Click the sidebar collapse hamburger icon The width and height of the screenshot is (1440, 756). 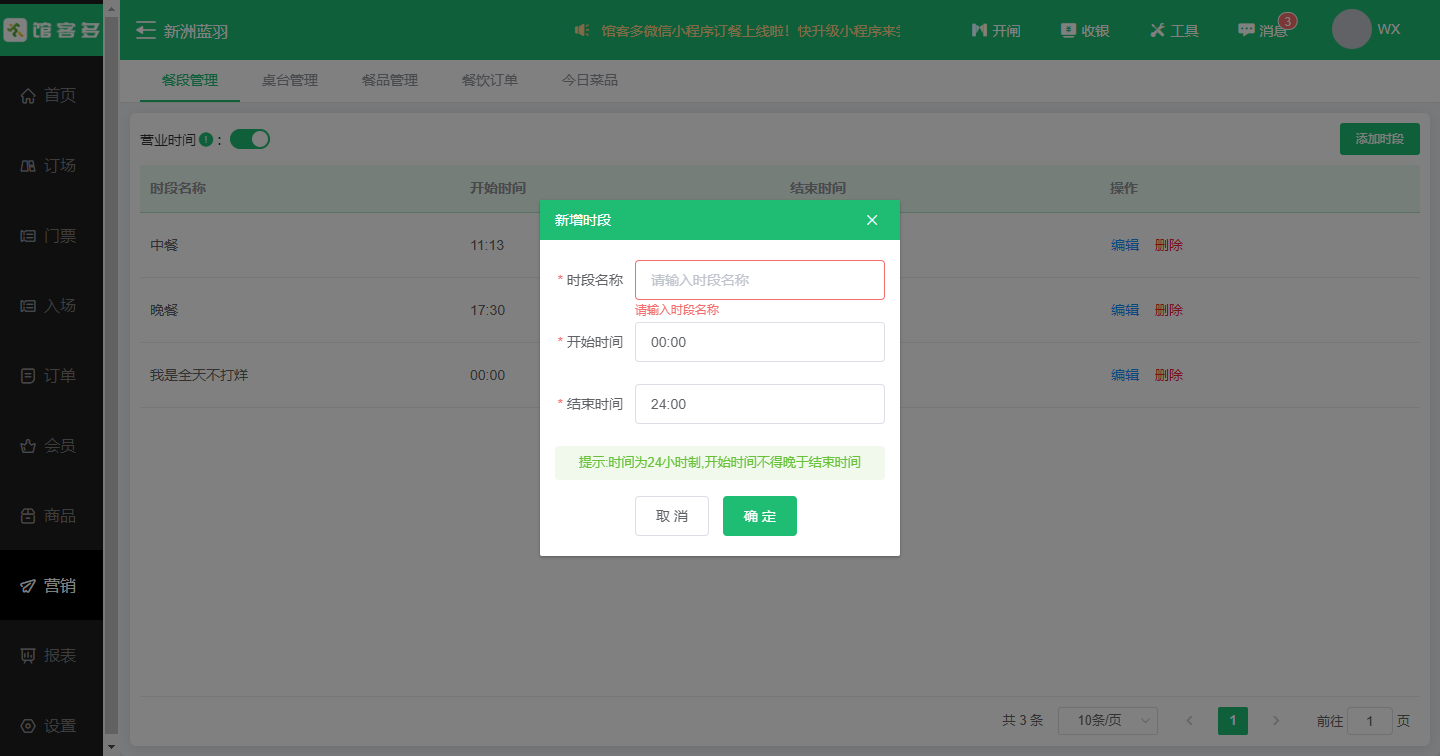tap(146, 31)
